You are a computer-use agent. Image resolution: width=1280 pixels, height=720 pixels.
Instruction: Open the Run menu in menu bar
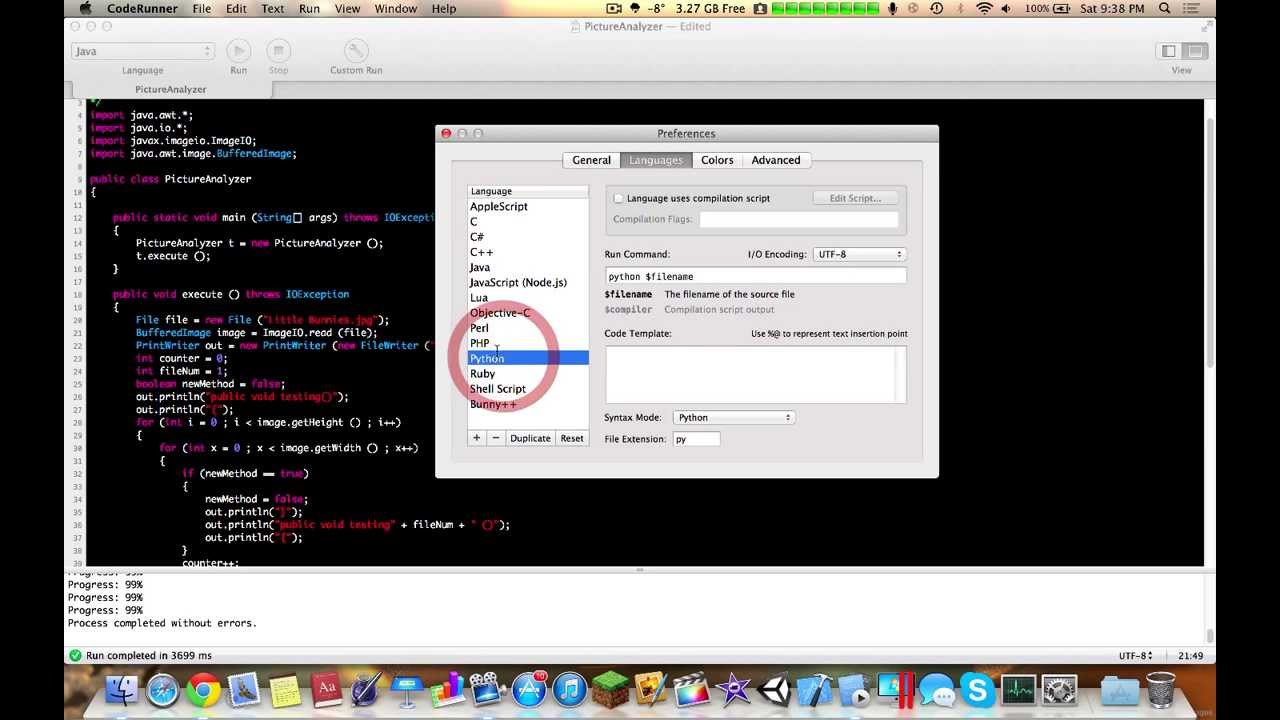coord(310,9)
